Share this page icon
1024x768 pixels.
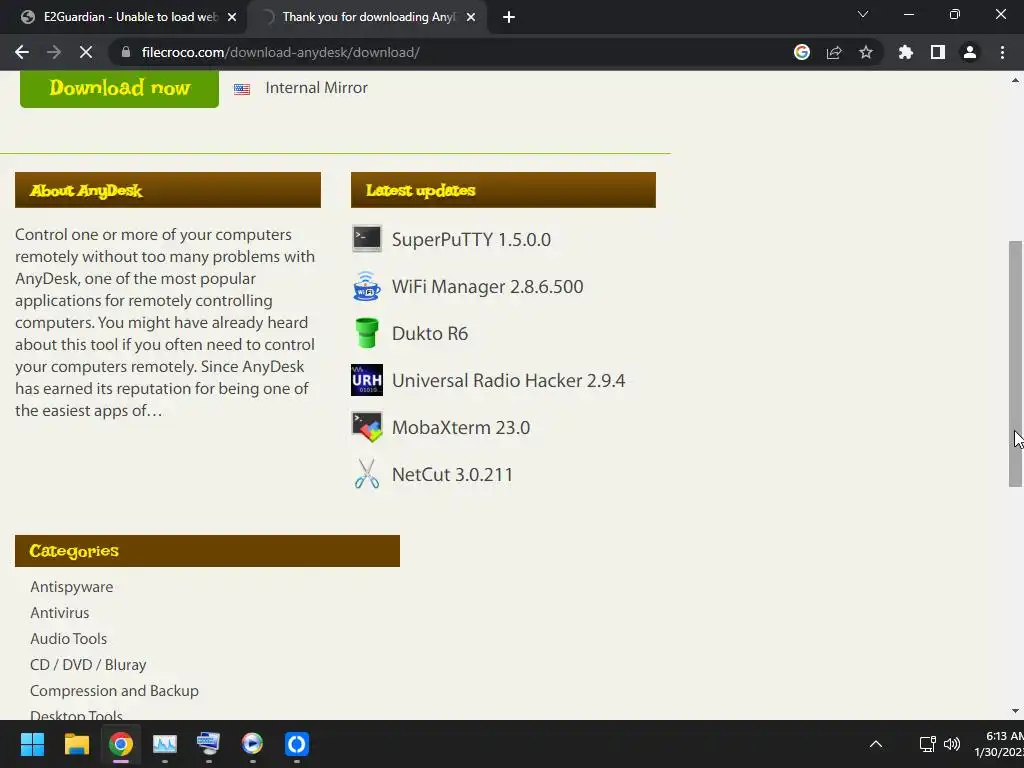coord(834,52)
